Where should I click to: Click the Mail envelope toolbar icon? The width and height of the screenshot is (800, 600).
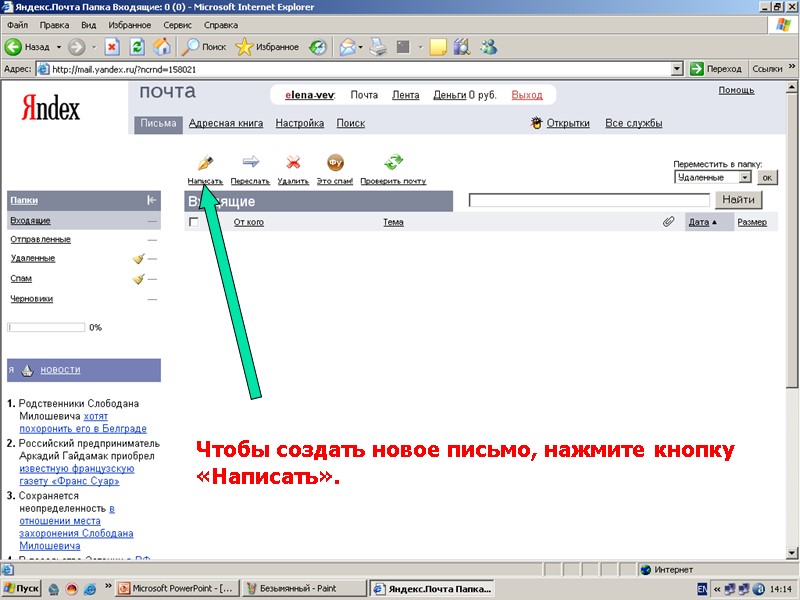[x=347, y=47]
